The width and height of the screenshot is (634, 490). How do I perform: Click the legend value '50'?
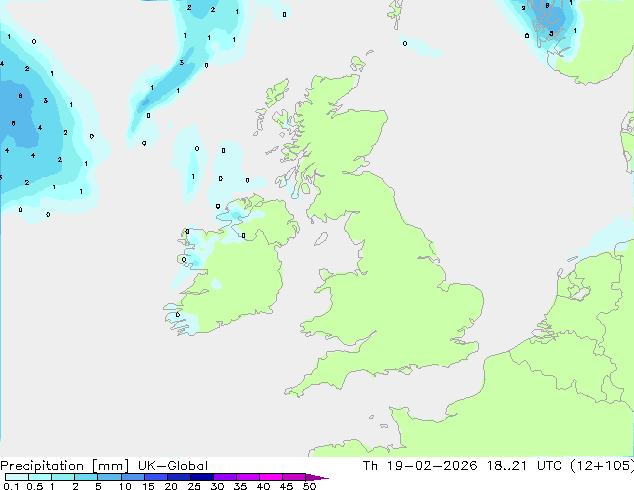[x=309, y=486]
